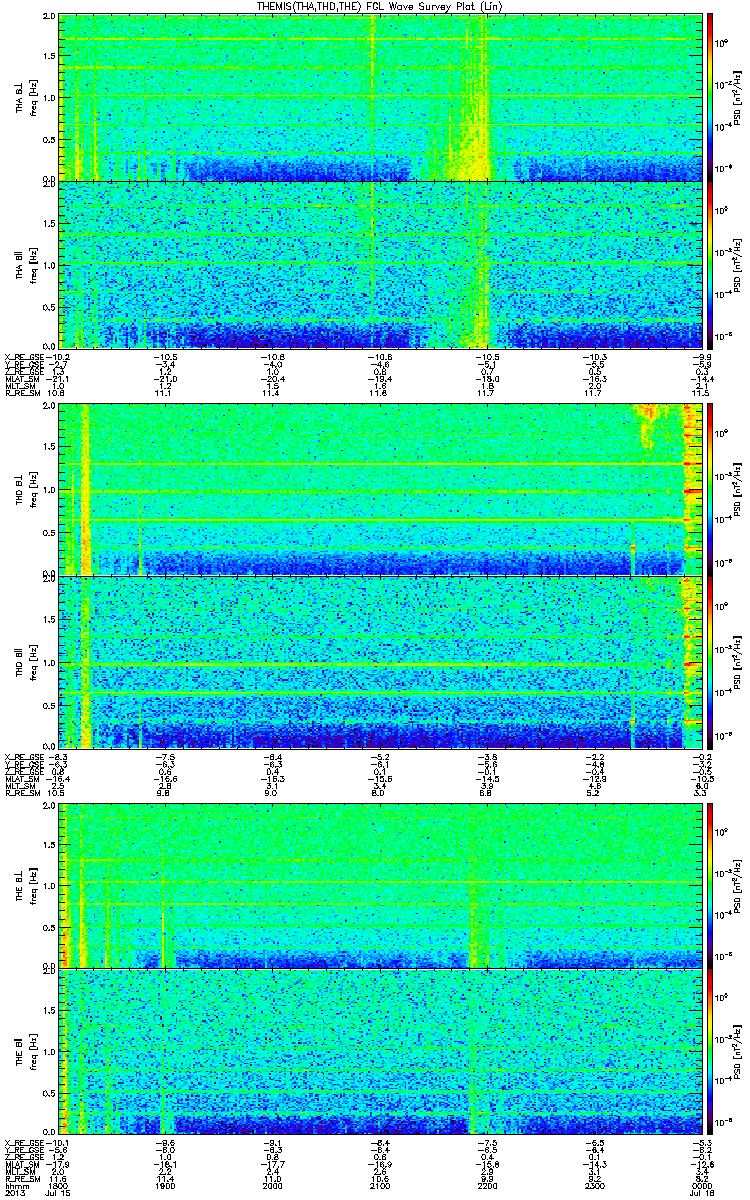Select the THA B∥ spectrogram panel
This screenshot has width=750, height=1200.
(x=378, y=264)
